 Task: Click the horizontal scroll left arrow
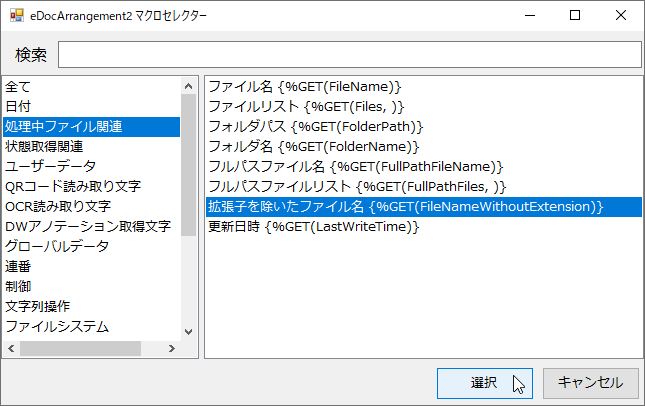point(12,348)
